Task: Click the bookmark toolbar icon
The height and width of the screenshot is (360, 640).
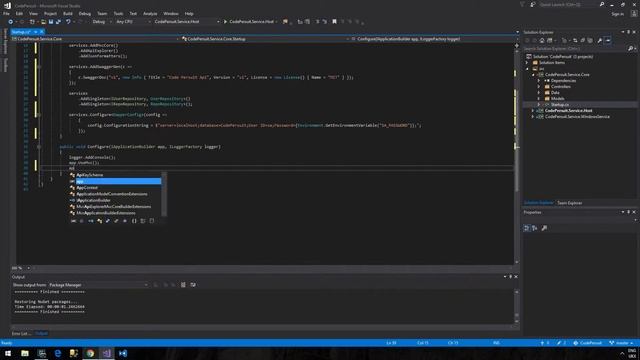Action: coord(334,22)
